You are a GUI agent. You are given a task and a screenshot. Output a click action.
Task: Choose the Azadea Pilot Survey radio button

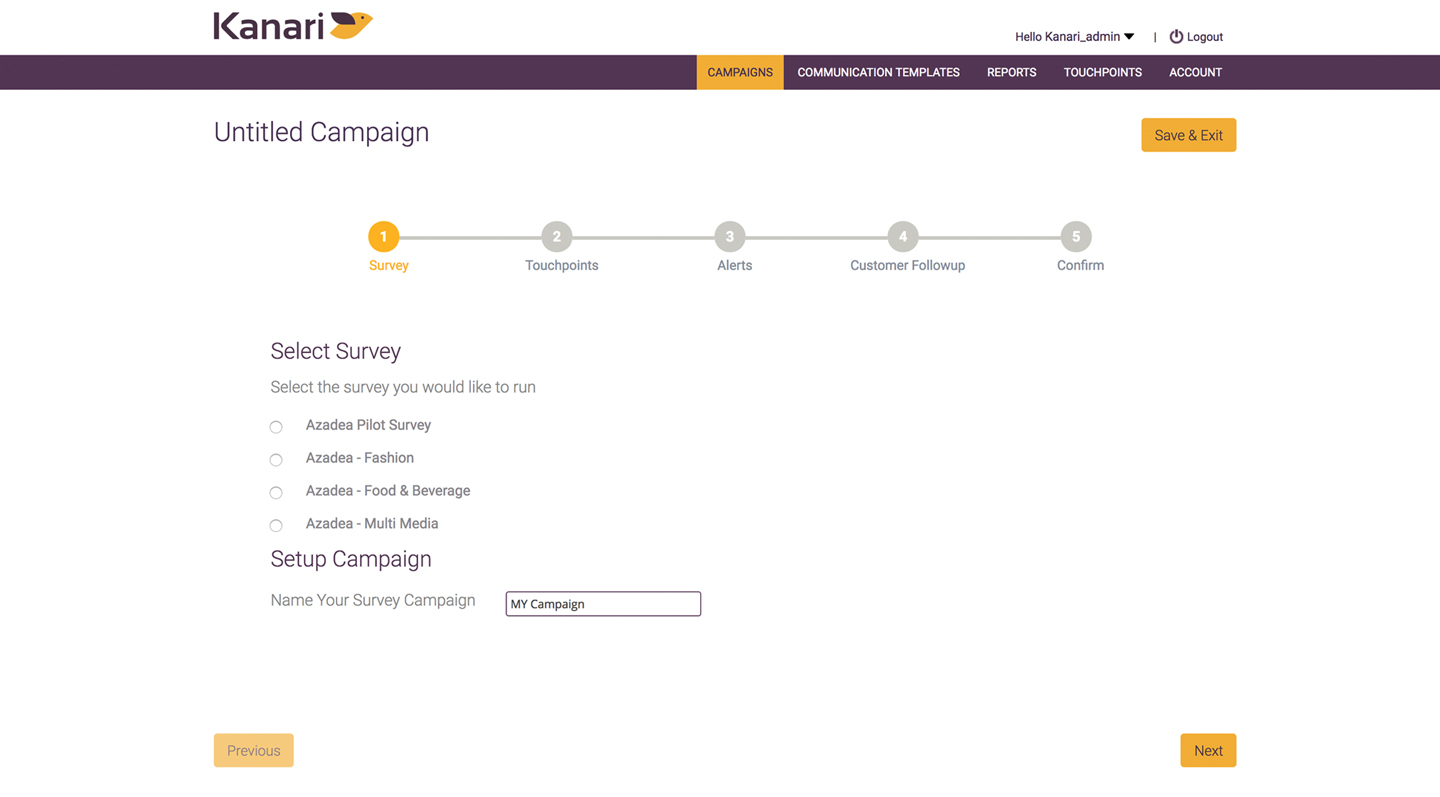(276, 427)
